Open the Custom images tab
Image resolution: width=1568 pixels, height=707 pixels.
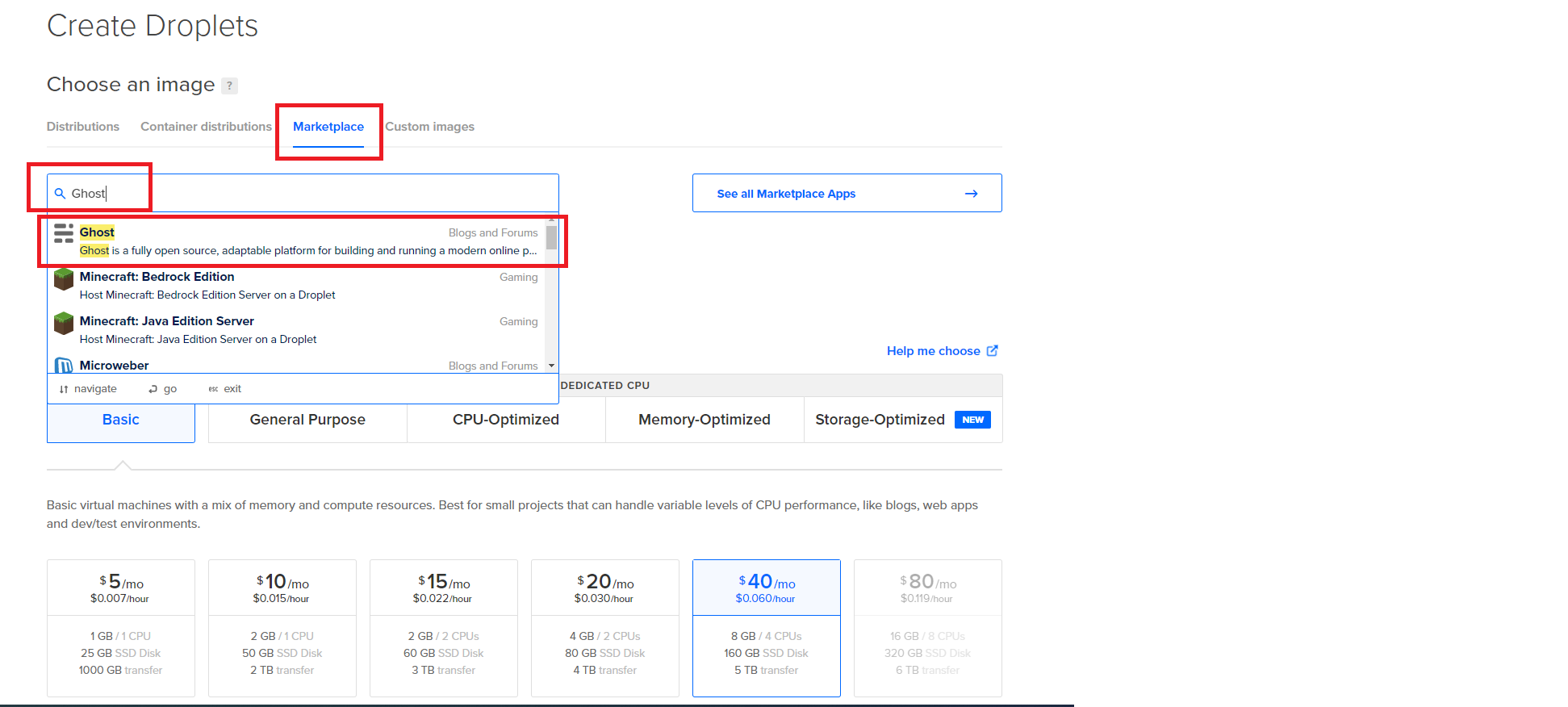[429, 127]
